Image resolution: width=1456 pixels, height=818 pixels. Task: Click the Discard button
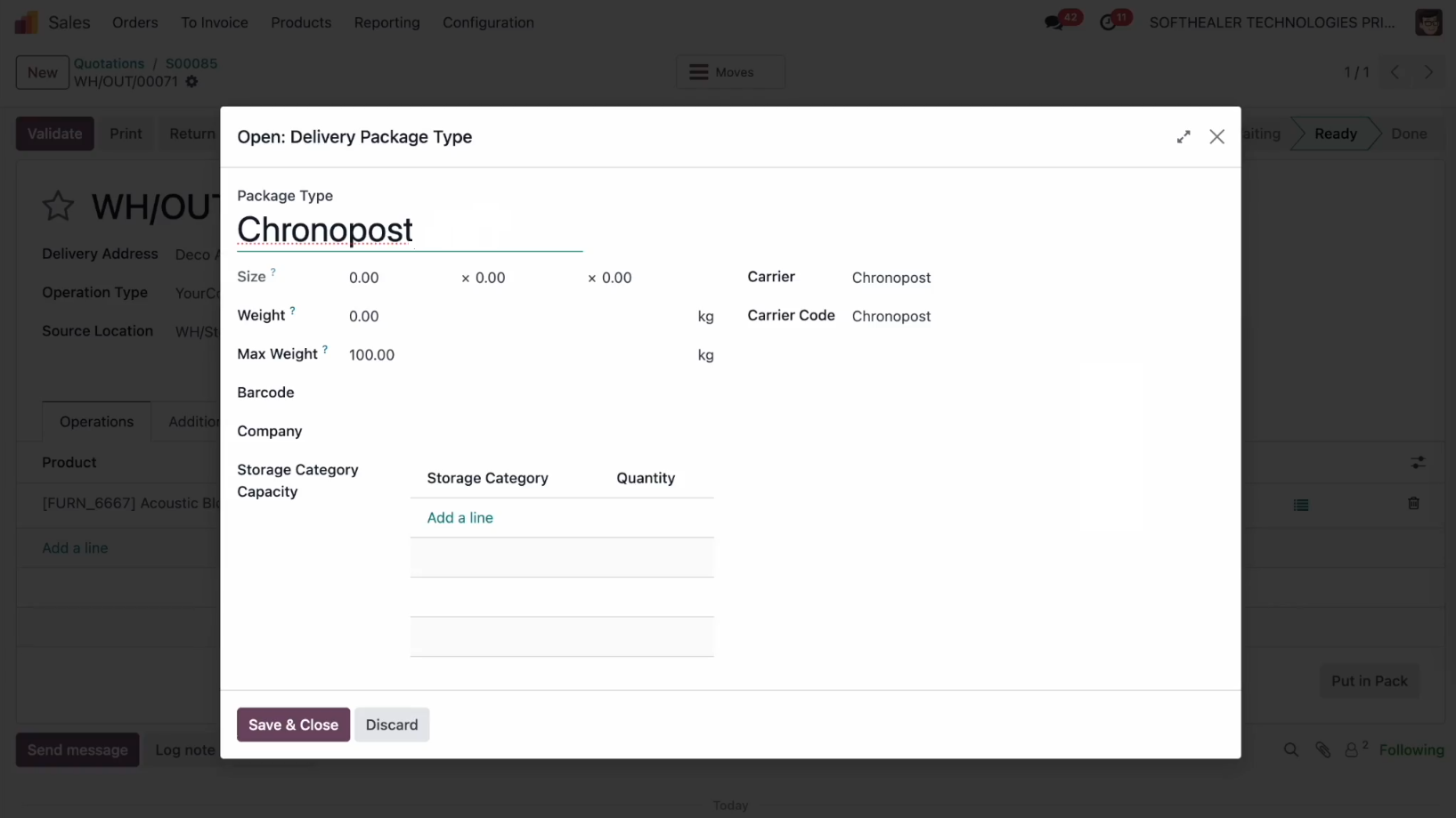pos(391,725)
